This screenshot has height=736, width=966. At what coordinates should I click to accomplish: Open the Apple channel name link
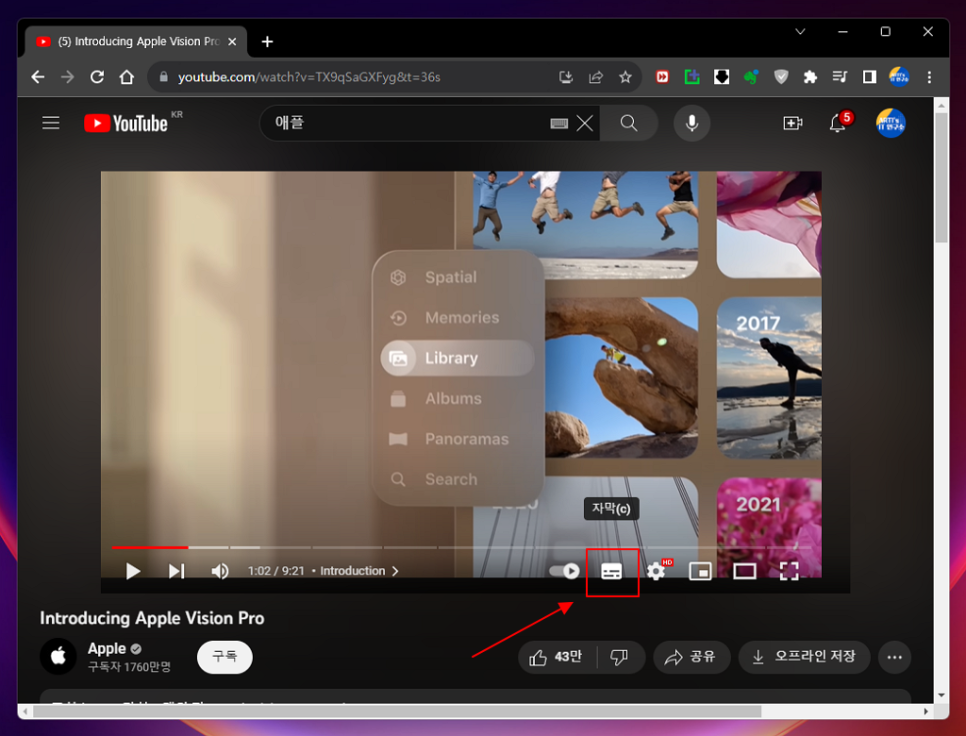pyautogui.click(x=107, y=649)
